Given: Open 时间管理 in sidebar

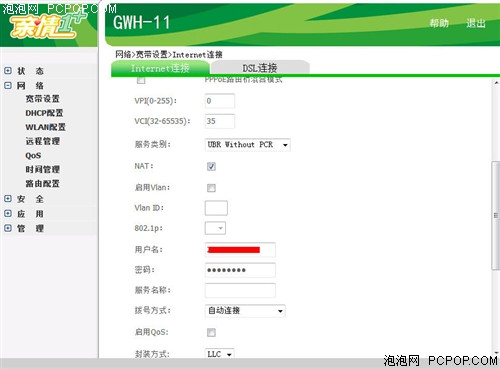Looking at the screenshot, I should [42, 170].
